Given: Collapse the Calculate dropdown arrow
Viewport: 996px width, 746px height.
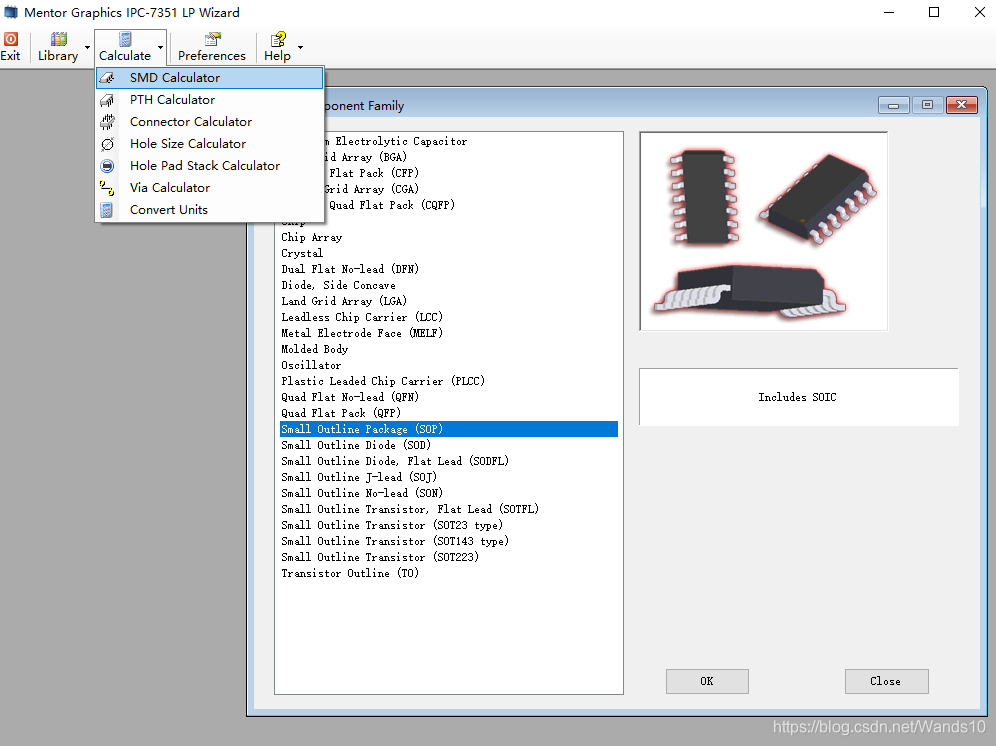Looking at the screenshot, I should (160, 47).
